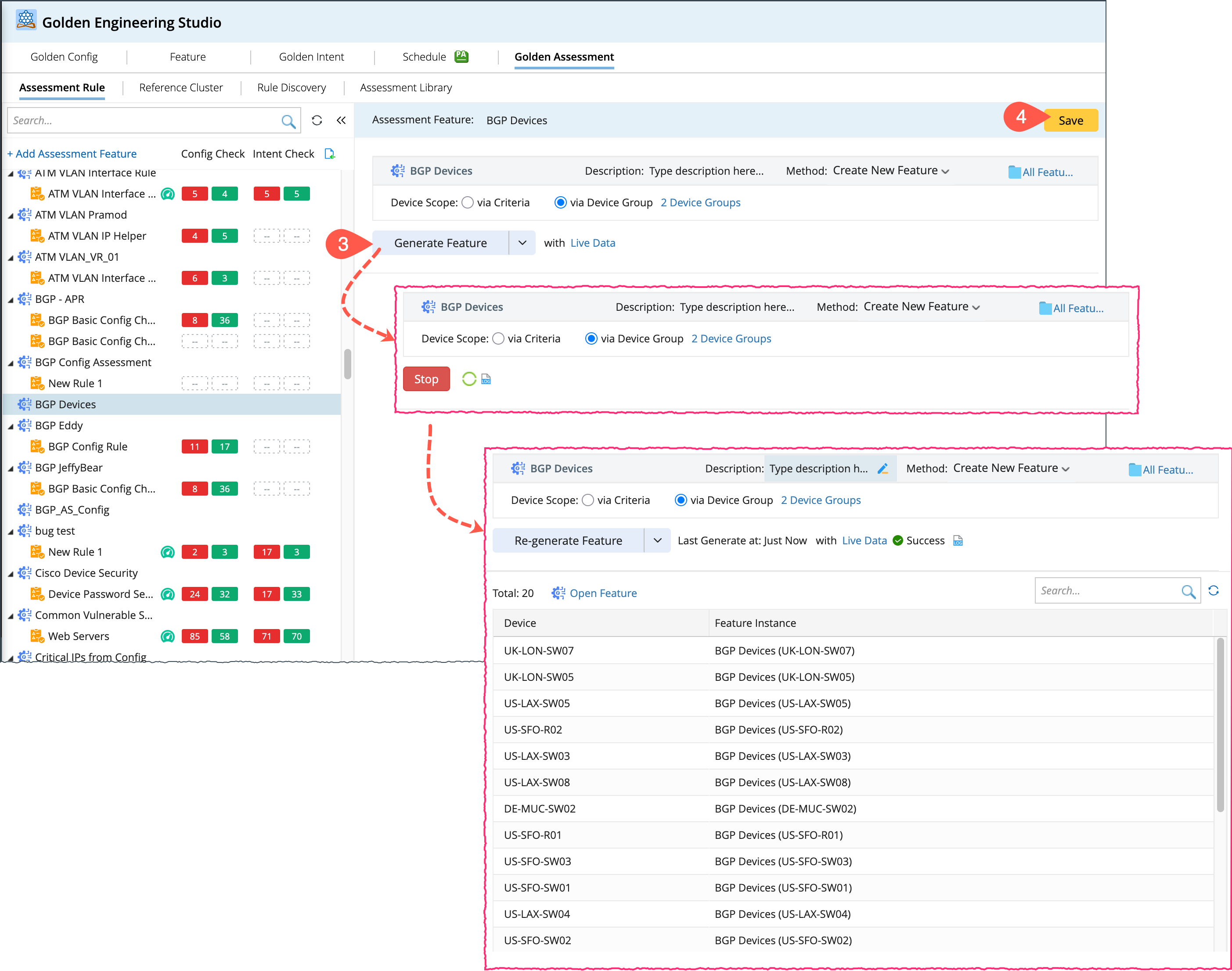Viewport: 1232px width, 971px height.
Task: Click the All Featu... folder icon at top
Action: pyautogui.click(x=1014, y=172)
